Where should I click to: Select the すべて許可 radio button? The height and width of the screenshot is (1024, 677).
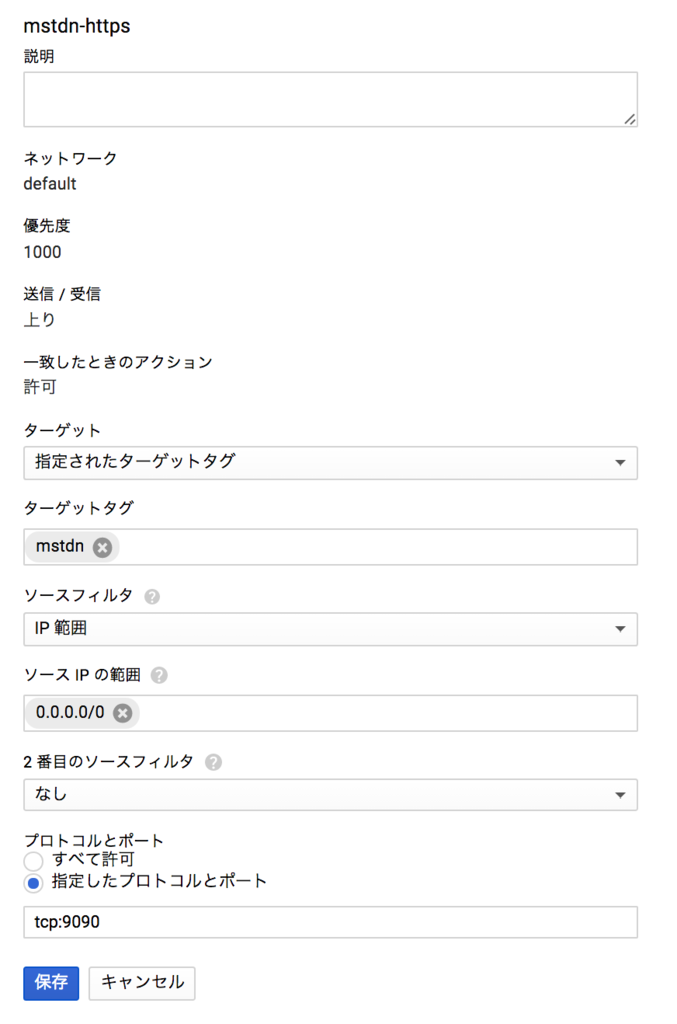point(34,861)
